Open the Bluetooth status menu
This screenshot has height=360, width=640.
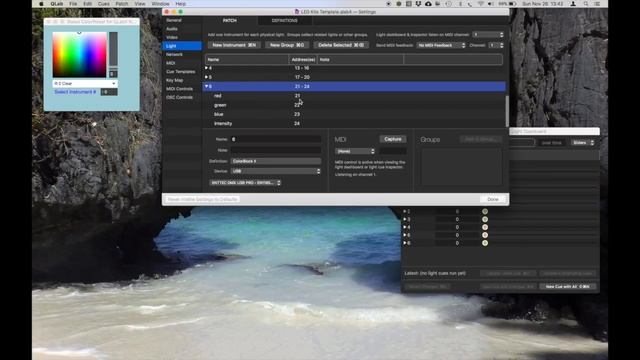coord(460,4)
